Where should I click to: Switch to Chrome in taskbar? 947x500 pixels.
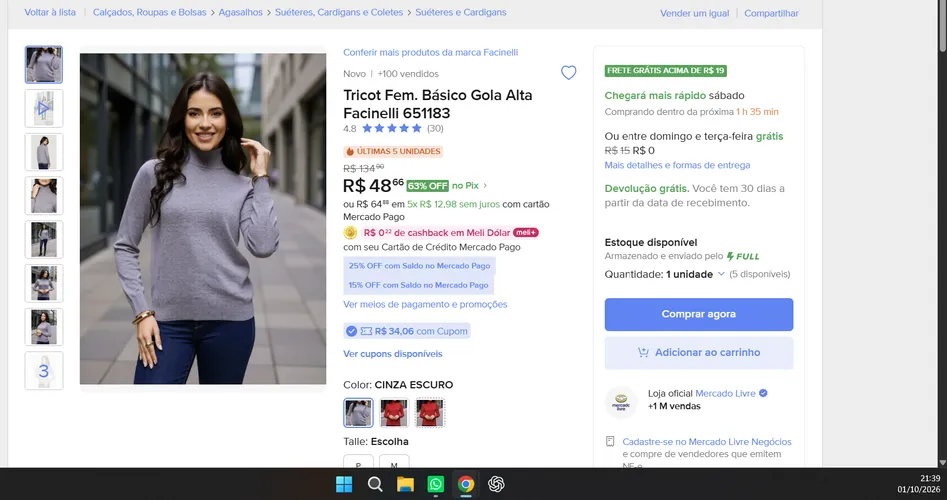click(466, 484)
